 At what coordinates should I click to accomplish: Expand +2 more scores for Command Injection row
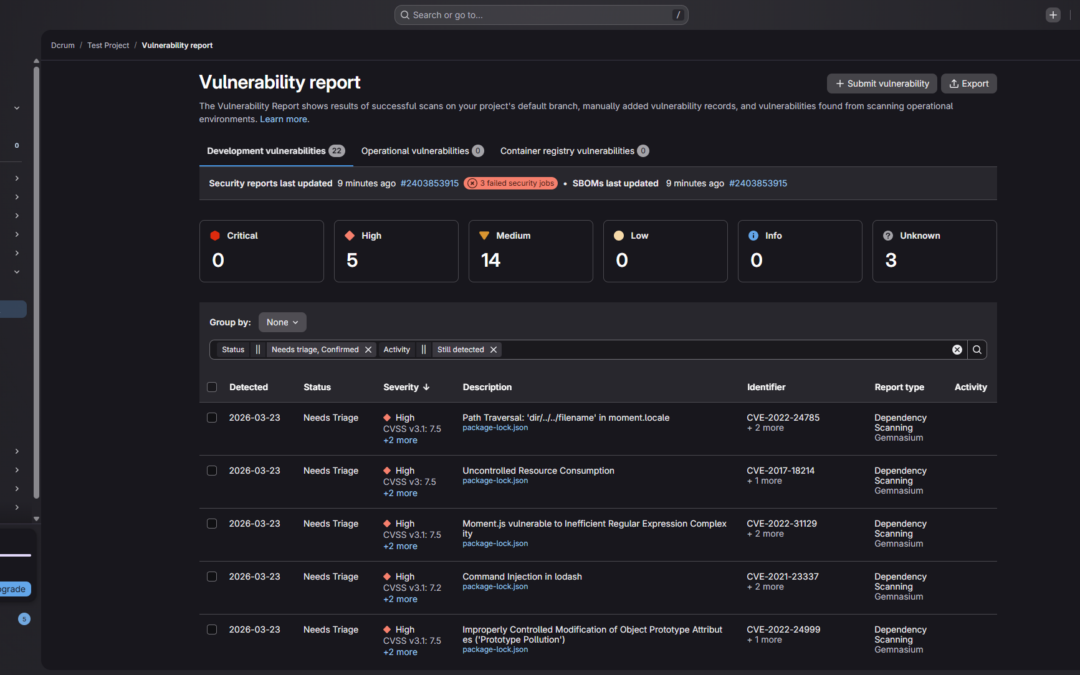click(x=400, y=600)
